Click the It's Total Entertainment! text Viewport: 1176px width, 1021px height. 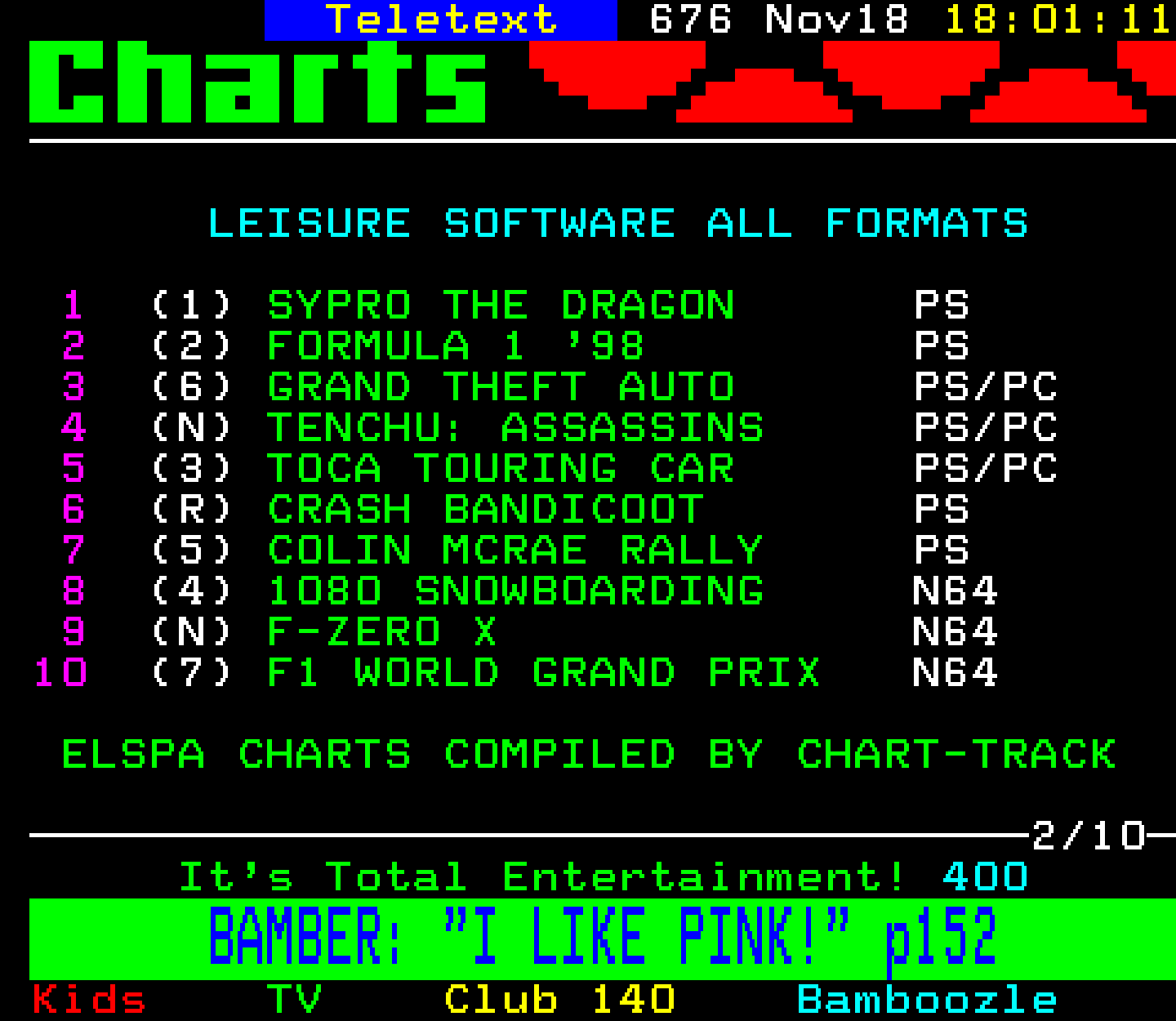[542, 877]
